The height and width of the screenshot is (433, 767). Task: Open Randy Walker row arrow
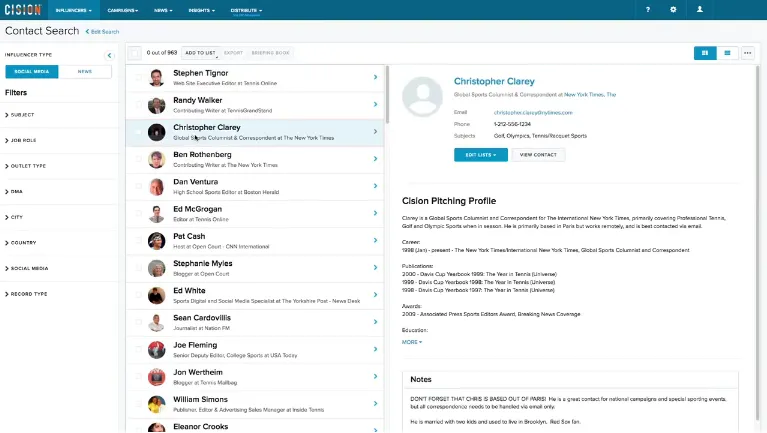coord(375,104)
